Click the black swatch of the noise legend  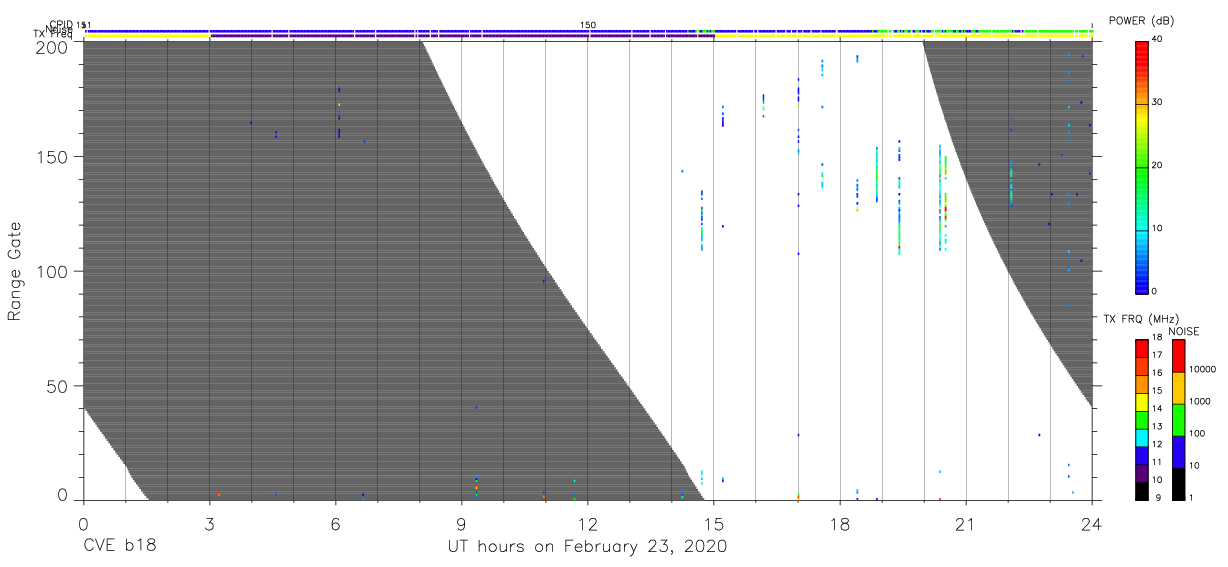pyautogui.click(x=1179, y=484)
